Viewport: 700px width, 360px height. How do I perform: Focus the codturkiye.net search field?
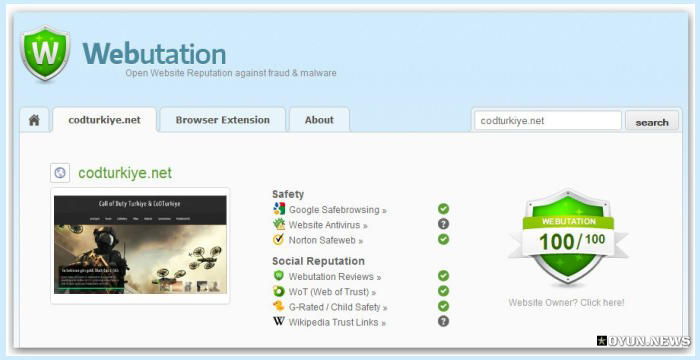(548, 121)
